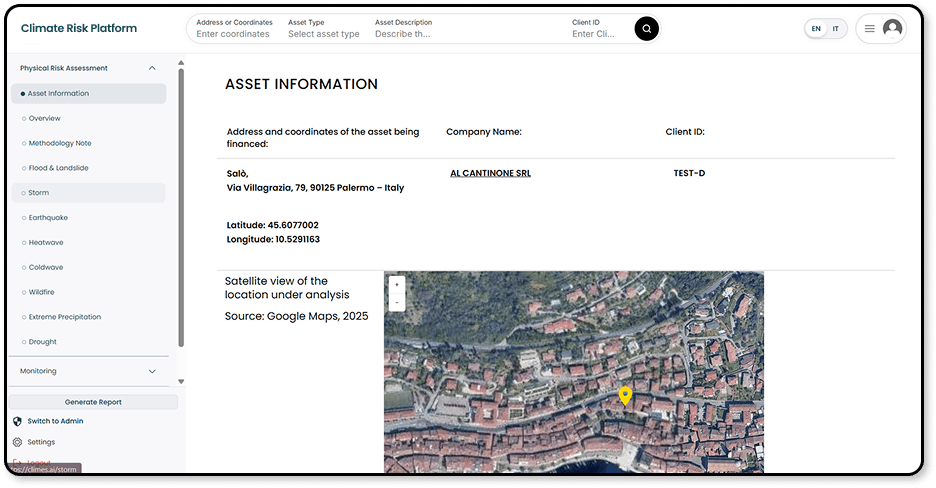Click Switch to Admin link
Viewport: 936px width, 488px height.
coord(55,421)
